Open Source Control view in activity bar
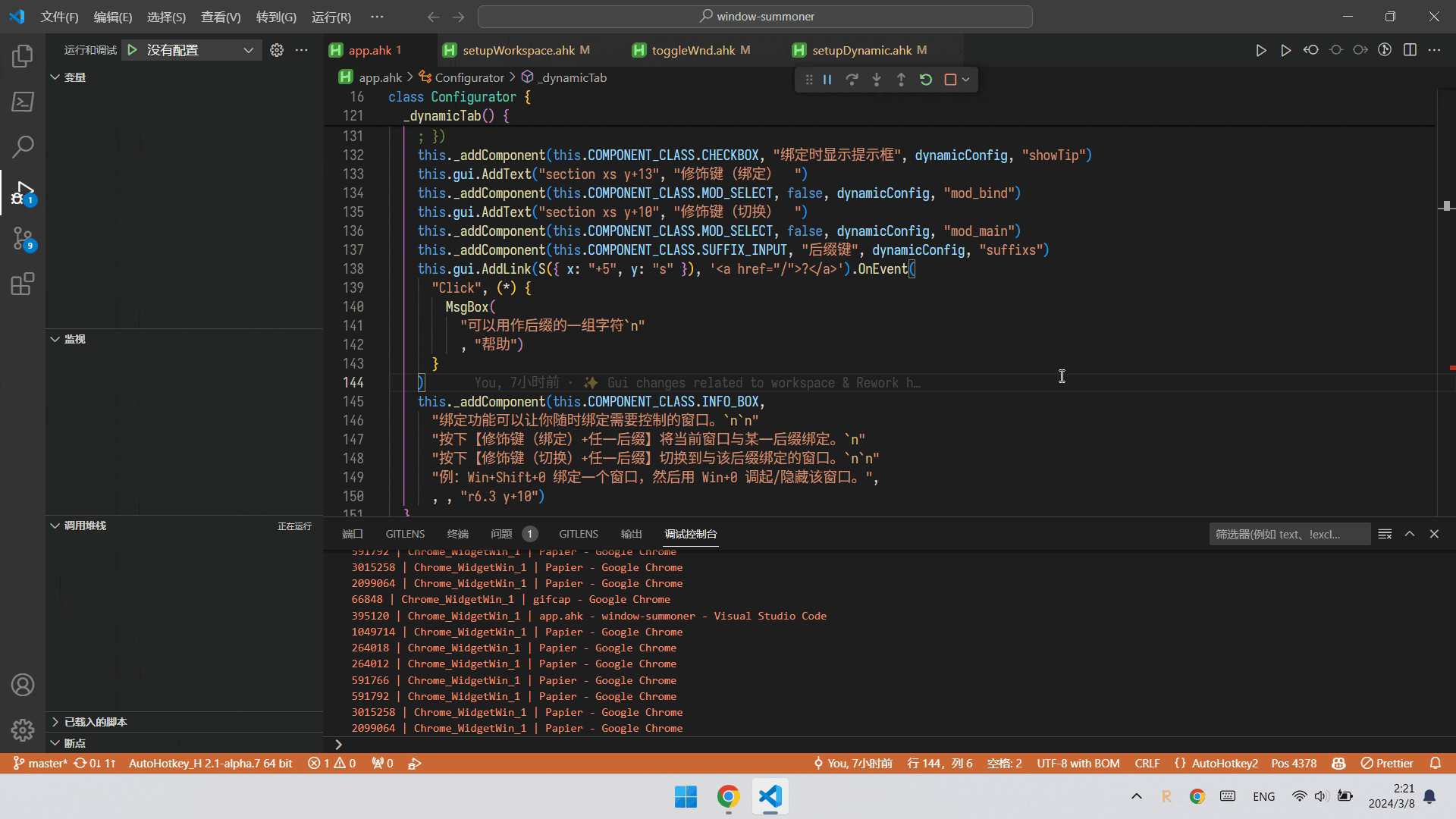This screenshot has height=819, width=1456. tap(23, 240)
